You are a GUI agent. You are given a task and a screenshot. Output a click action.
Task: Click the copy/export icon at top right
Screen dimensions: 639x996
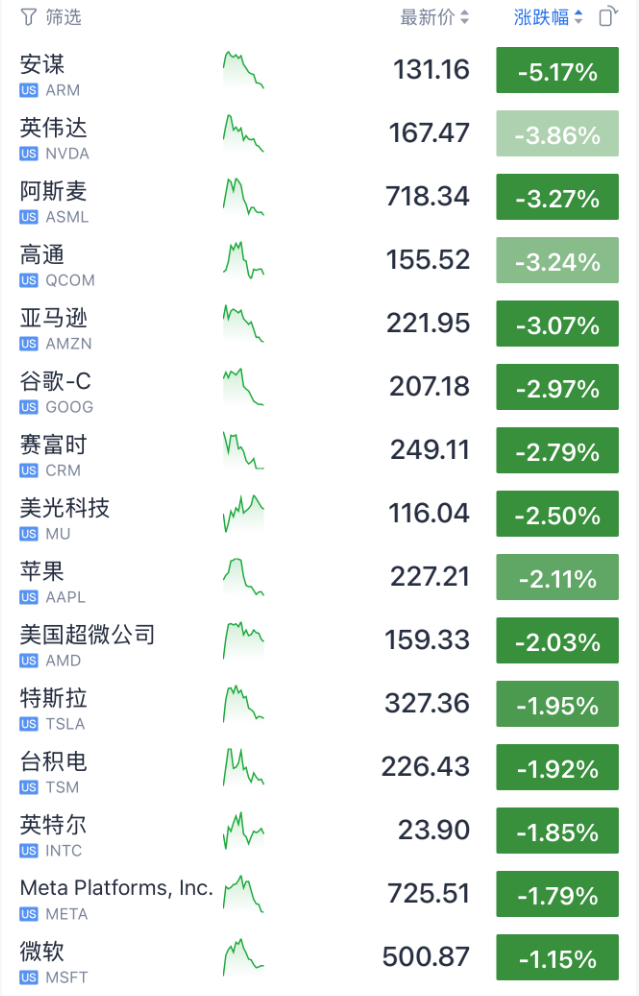608,16
